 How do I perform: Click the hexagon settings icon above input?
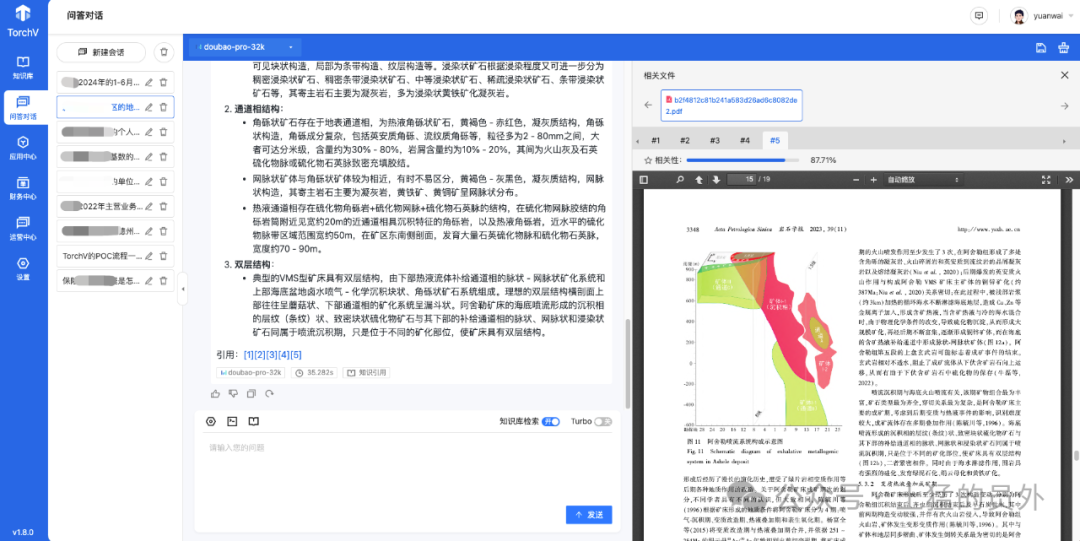pos(211,421)
